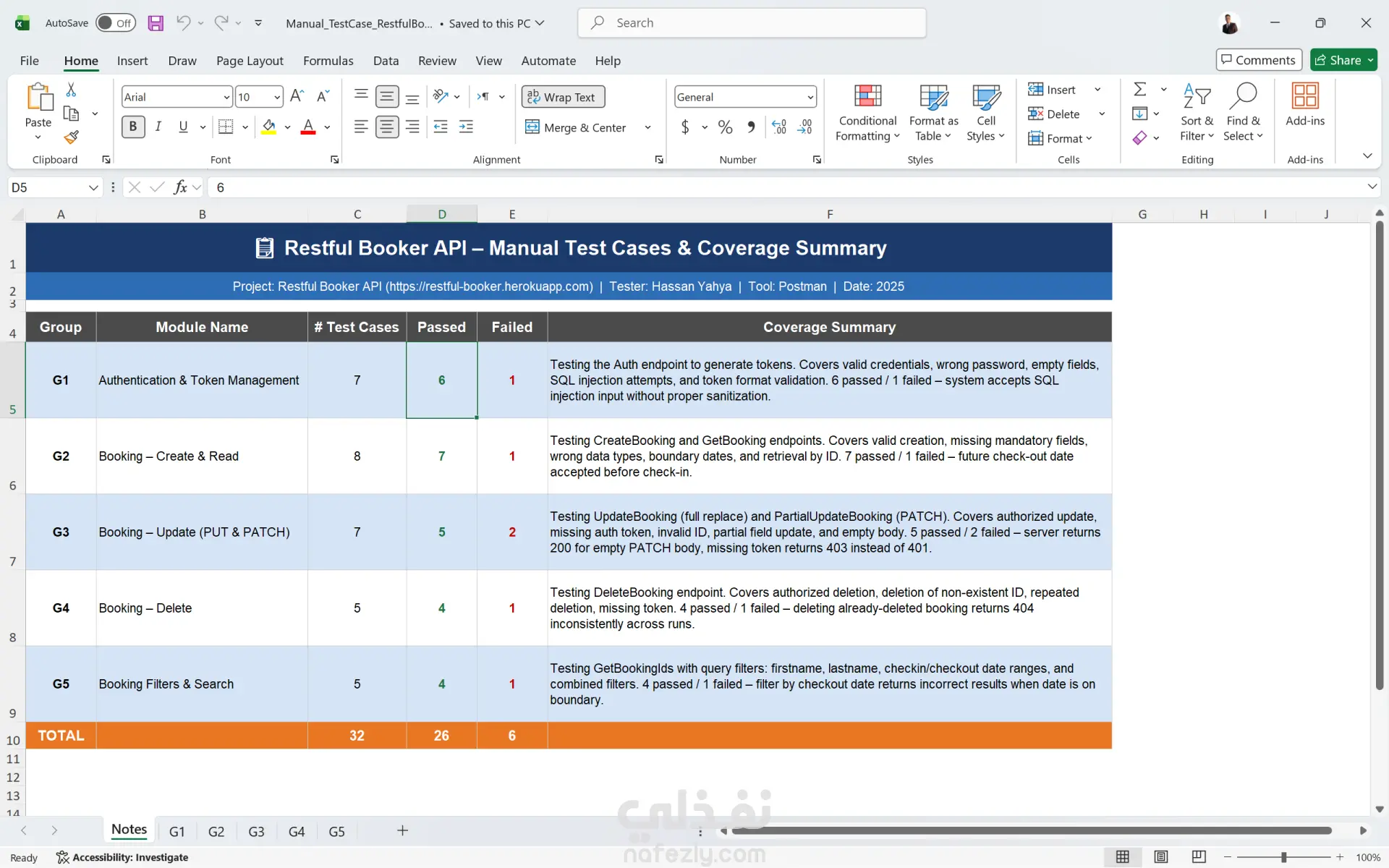
Task: Open the Formulas ribbon tab
Action: pyautogui.click(x=328, y=61)
